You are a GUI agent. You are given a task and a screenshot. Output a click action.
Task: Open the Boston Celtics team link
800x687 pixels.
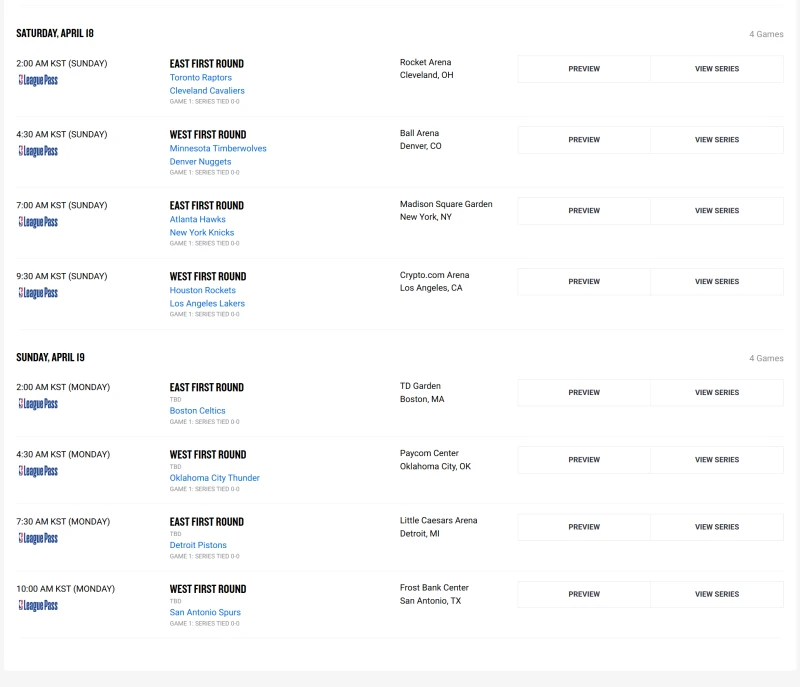coord(197,411)
